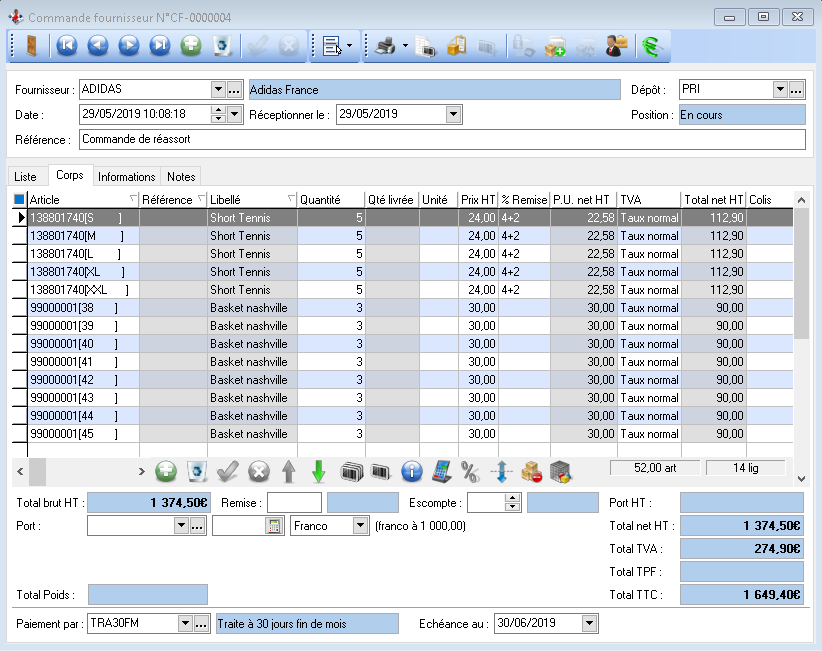Click the blue information icon
822x651 pixels.
[x=411, y=471]
